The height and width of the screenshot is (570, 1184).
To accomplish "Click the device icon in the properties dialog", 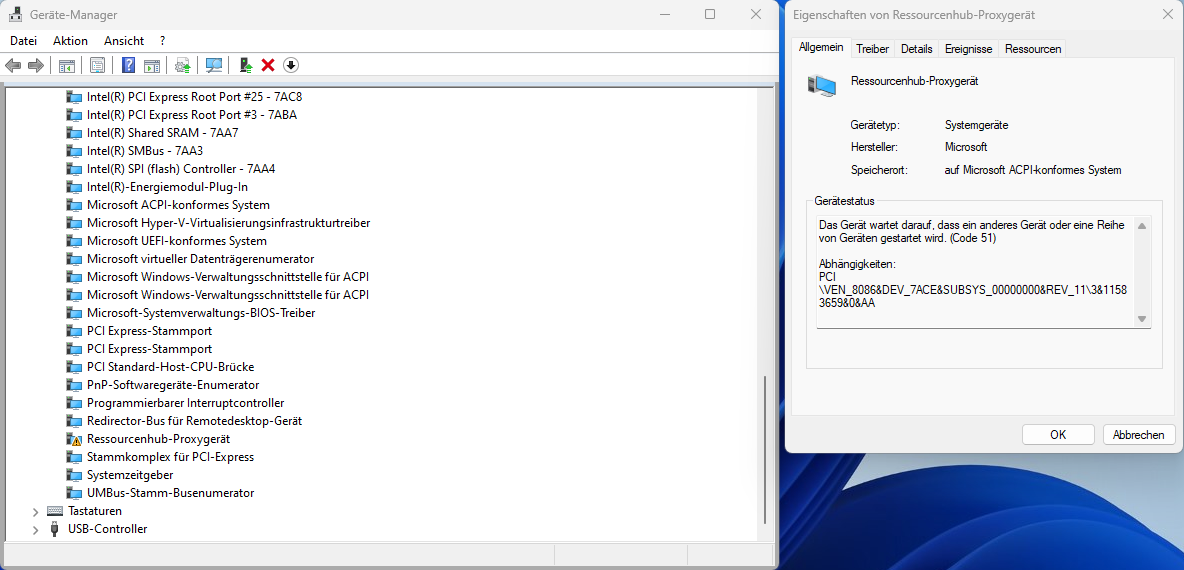I will point(822,85).
